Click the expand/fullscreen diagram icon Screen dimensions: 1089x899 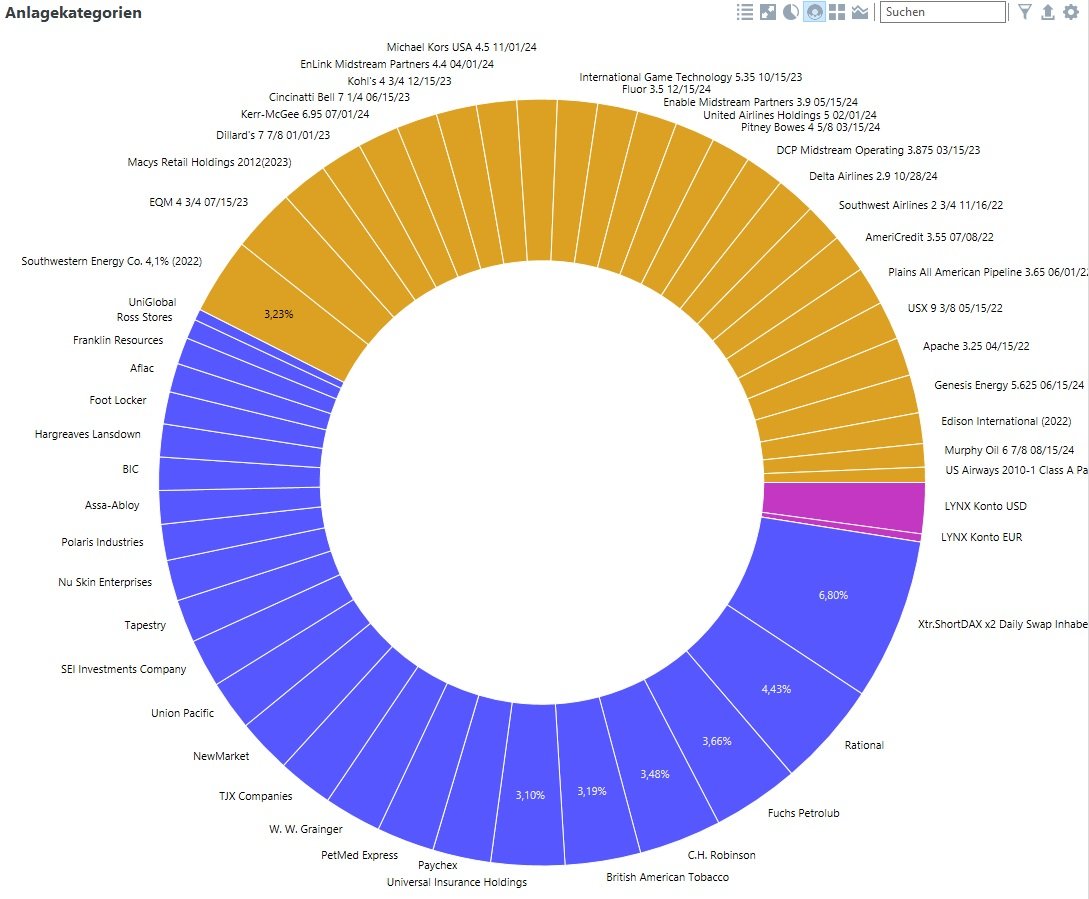pos(767,12)
